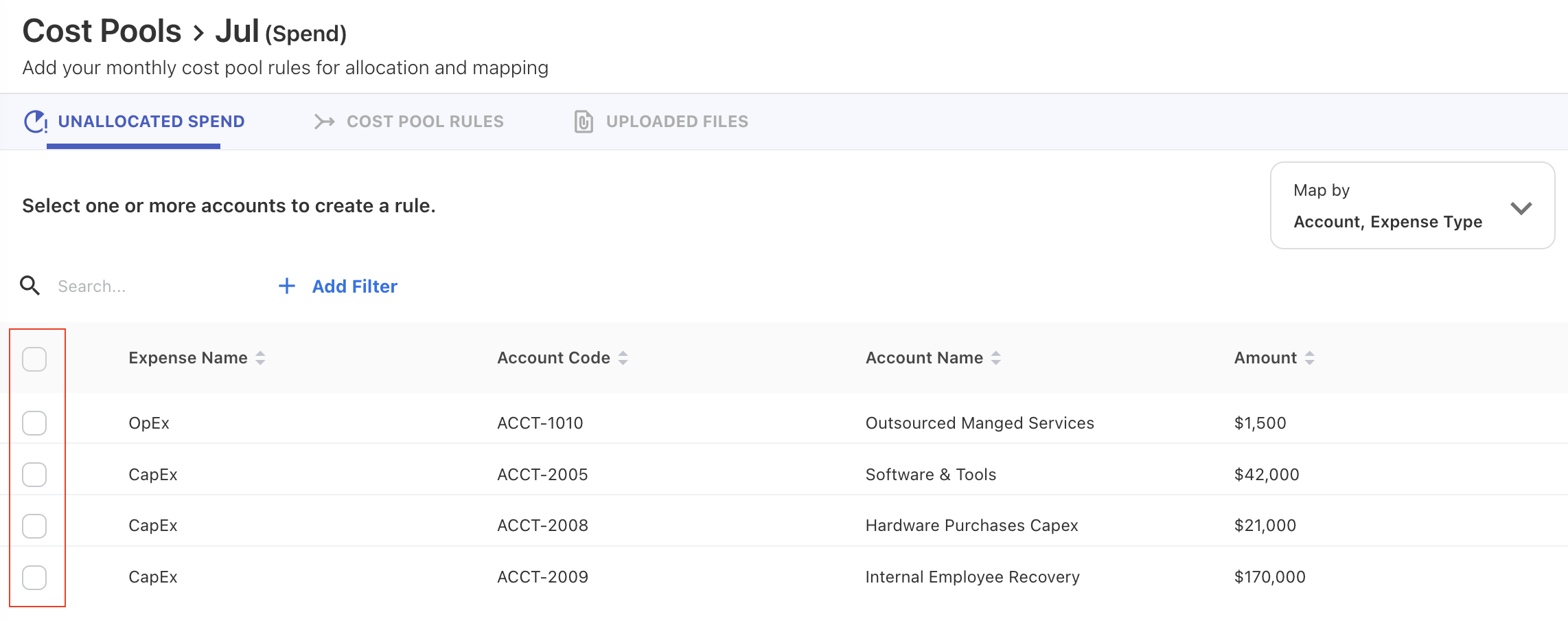
Task: Open the Uploaded Files tab
Action: tap(676, 122)
